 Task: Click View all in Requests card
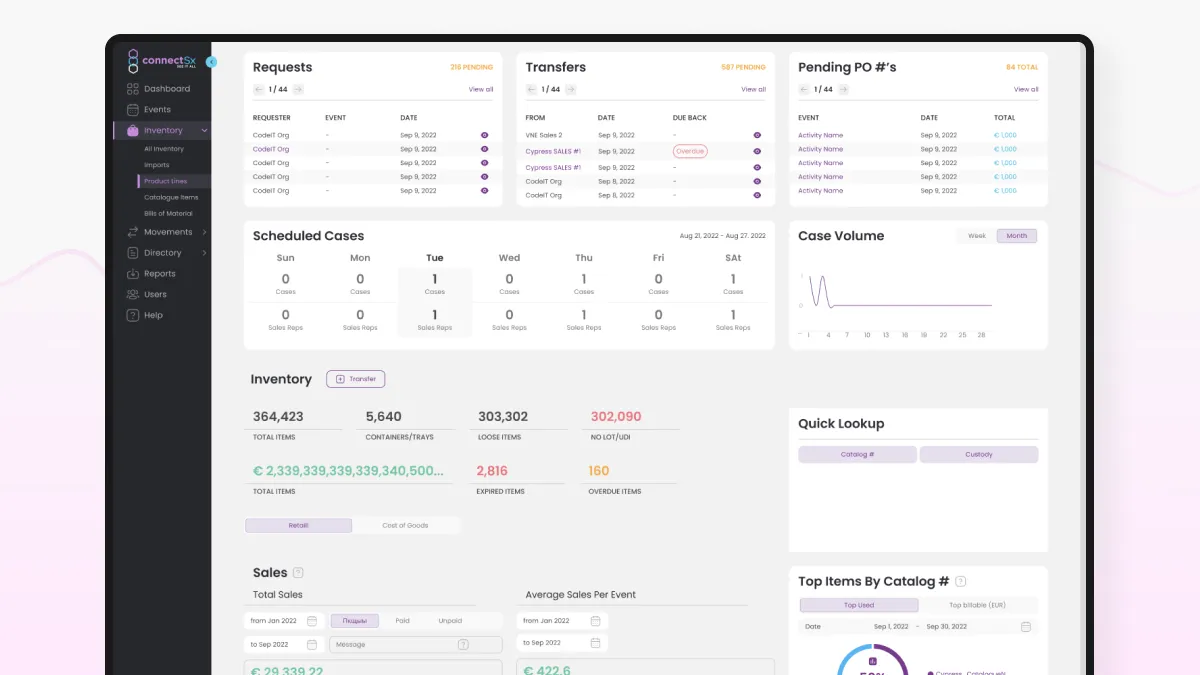481,89
